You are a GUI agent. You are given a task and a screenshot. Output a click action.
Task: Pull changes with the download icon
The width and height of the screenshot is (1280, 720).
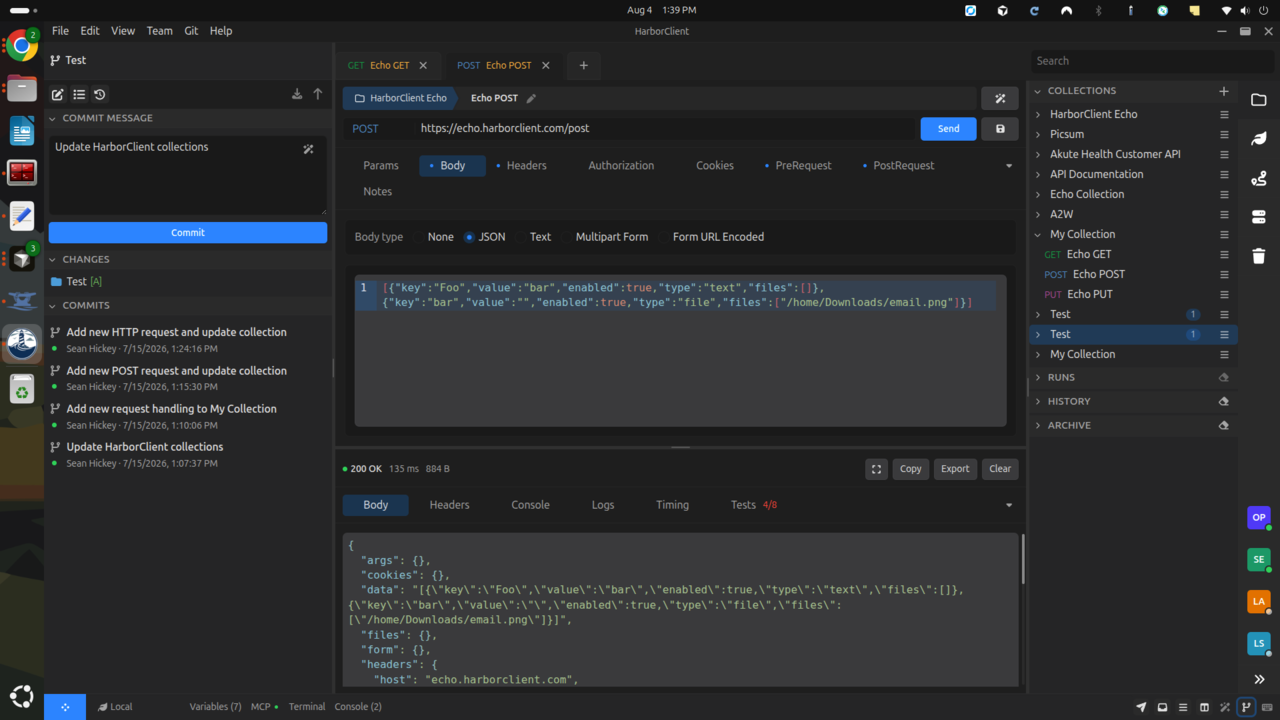pos(297,94)
